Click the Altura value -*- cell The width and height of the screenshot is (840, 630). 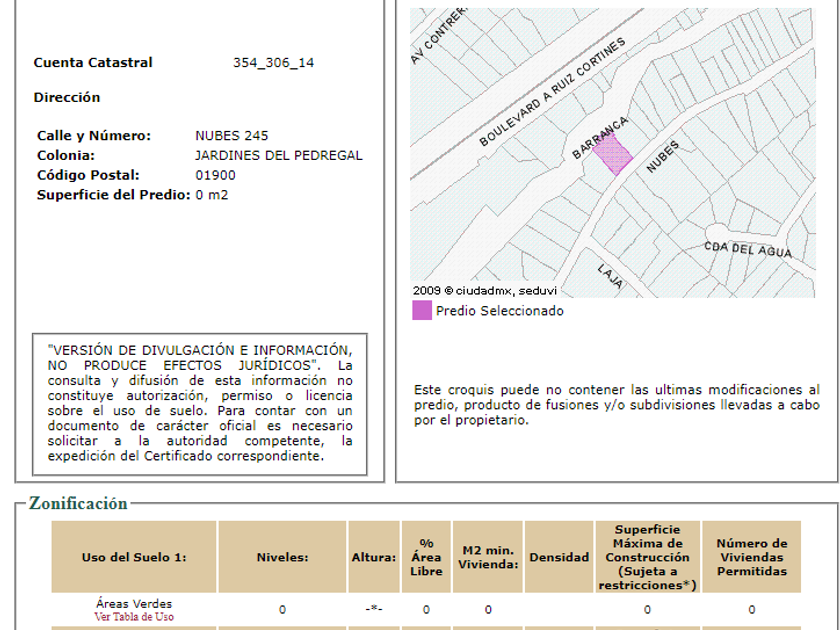[x=374, y=609]
